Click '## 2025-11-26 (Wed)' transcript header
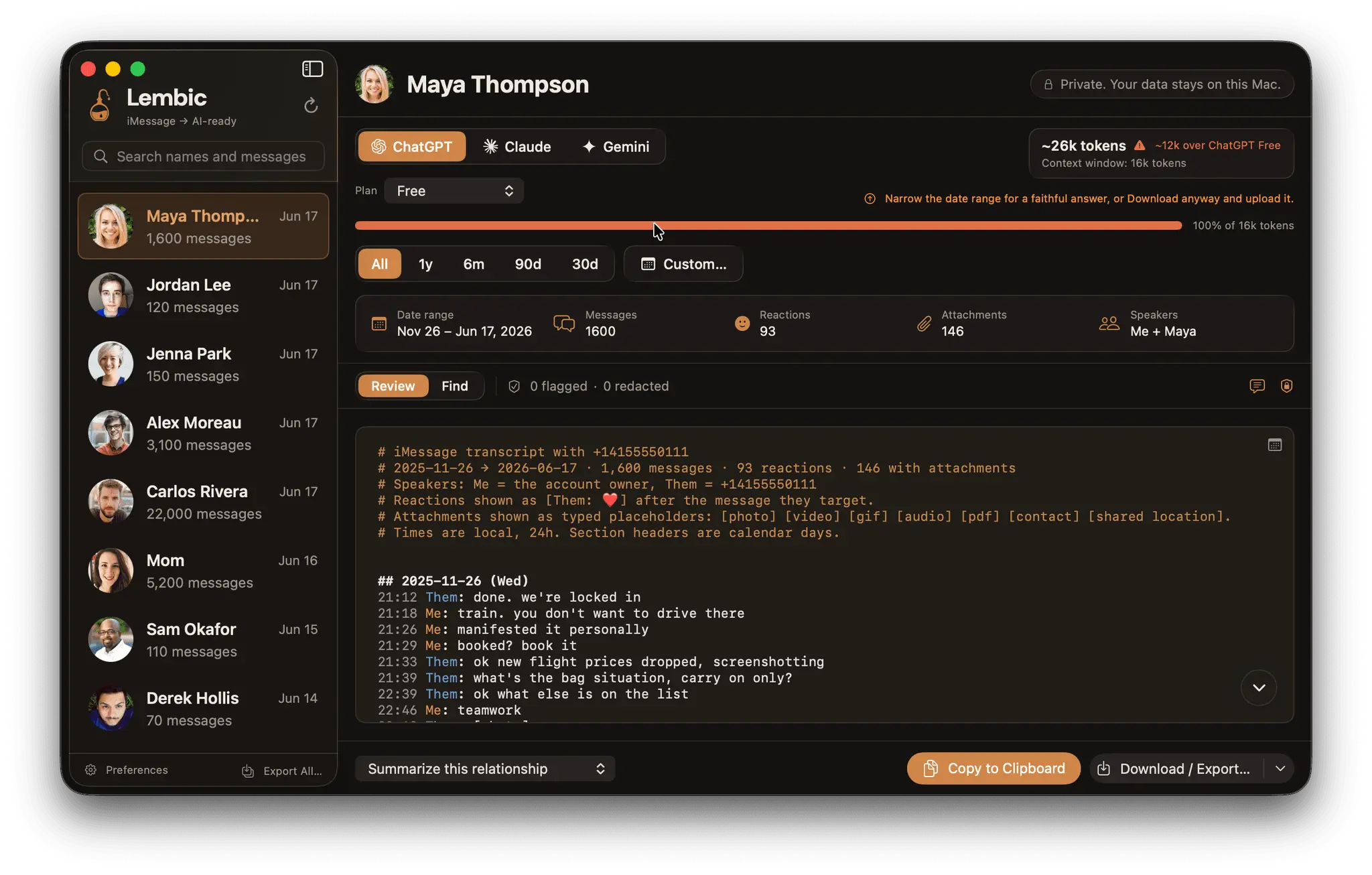The height and width of the screenshot is (875, 1372). coord(453,581)
